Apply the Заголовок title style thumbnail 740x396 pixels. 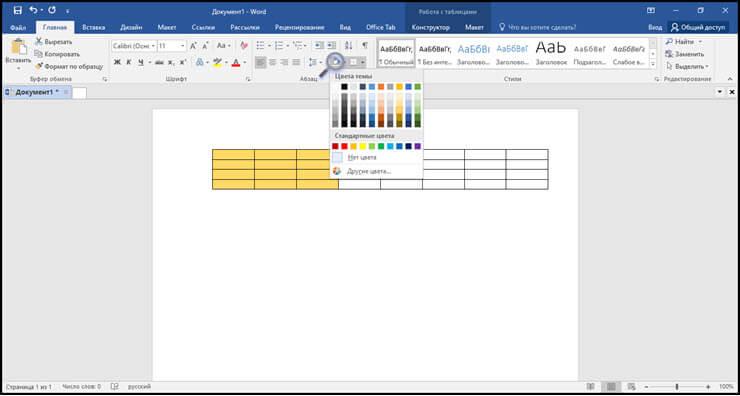pyautogui.click(x=552, y=52)
